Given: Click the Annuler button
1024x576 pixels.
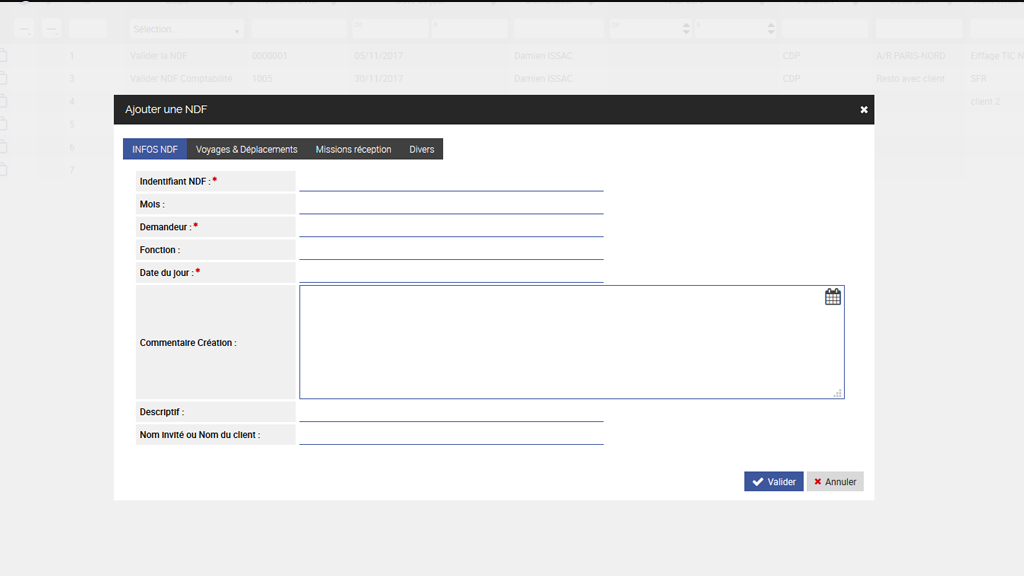Looking at the screenshot, I should pos(835,482).
